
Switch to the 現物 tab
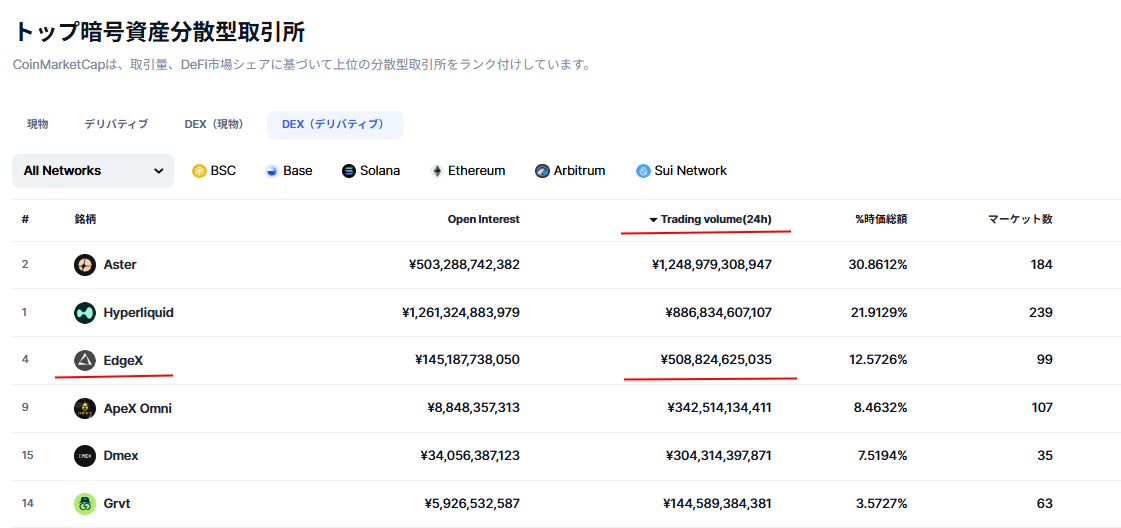tap(38, 124)
